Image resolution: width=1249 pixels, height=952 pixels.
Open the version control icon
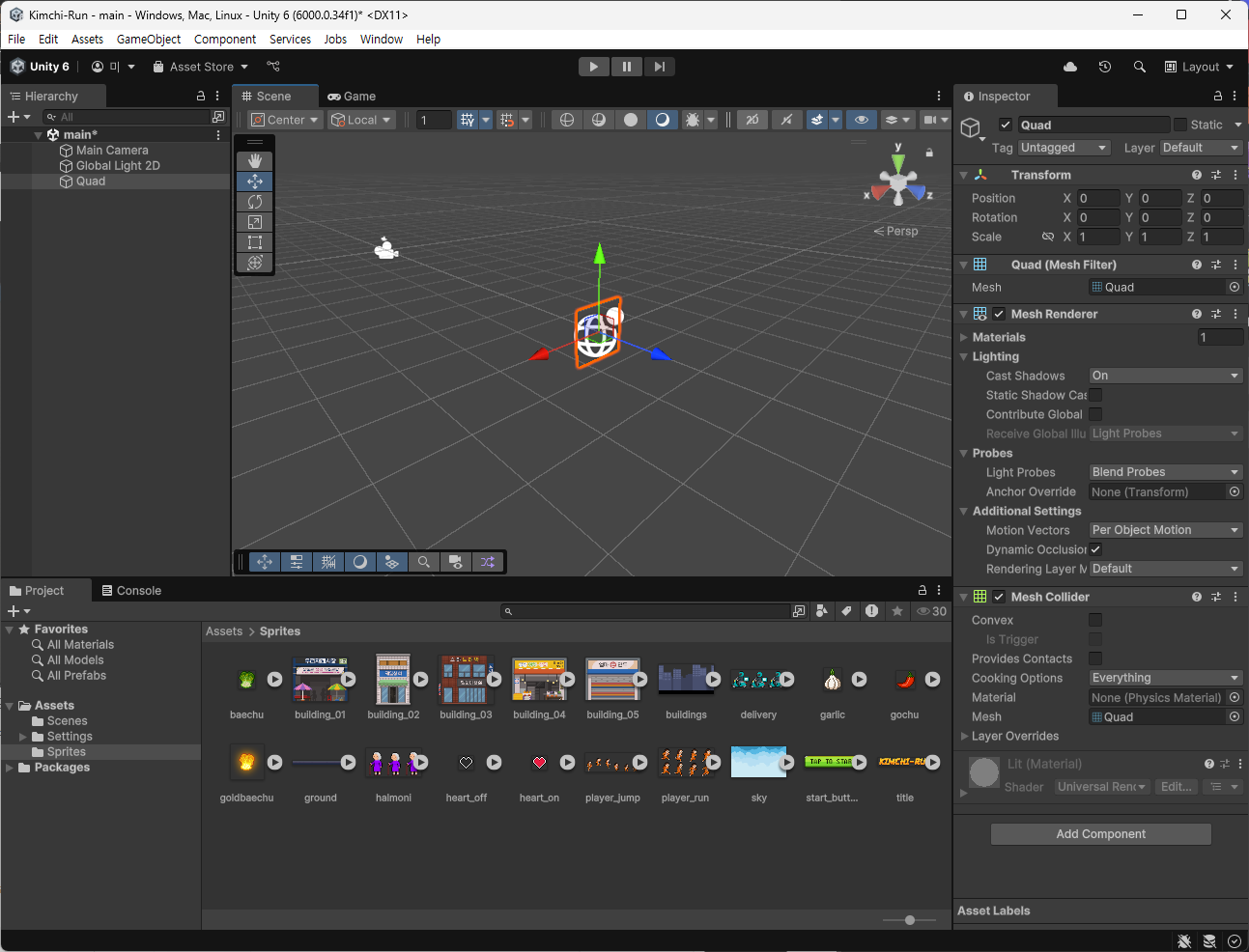[273, 67]
